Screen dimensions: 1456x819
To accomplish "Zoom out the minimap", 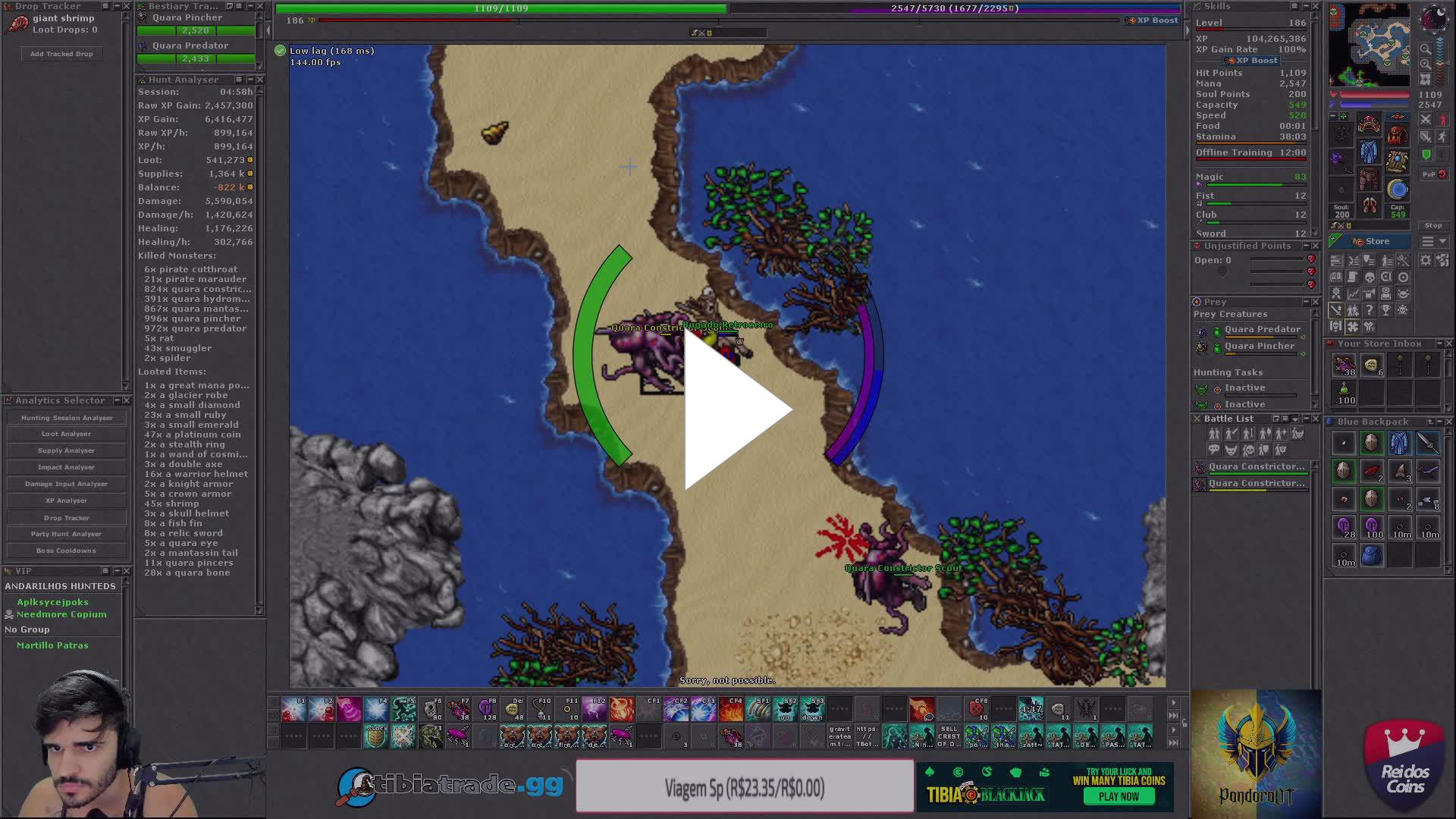I will click(1426, 49).
